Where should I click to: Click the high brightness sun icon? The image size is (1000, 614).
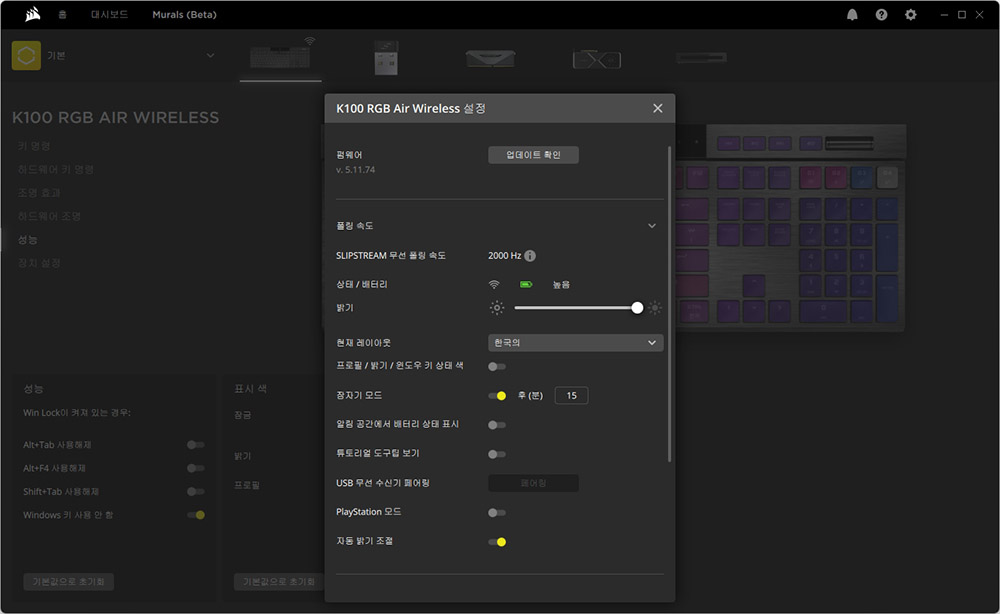[x=655, y=308]
